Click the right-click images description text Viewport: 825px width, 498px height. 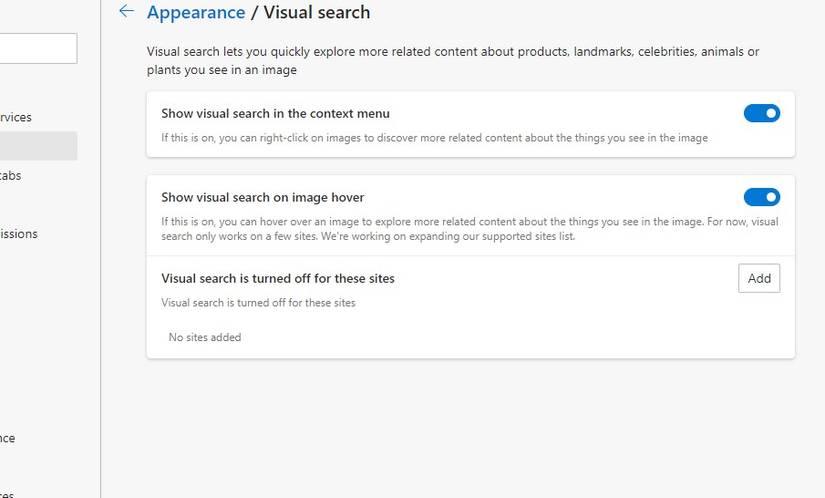[x=434, y=138]
